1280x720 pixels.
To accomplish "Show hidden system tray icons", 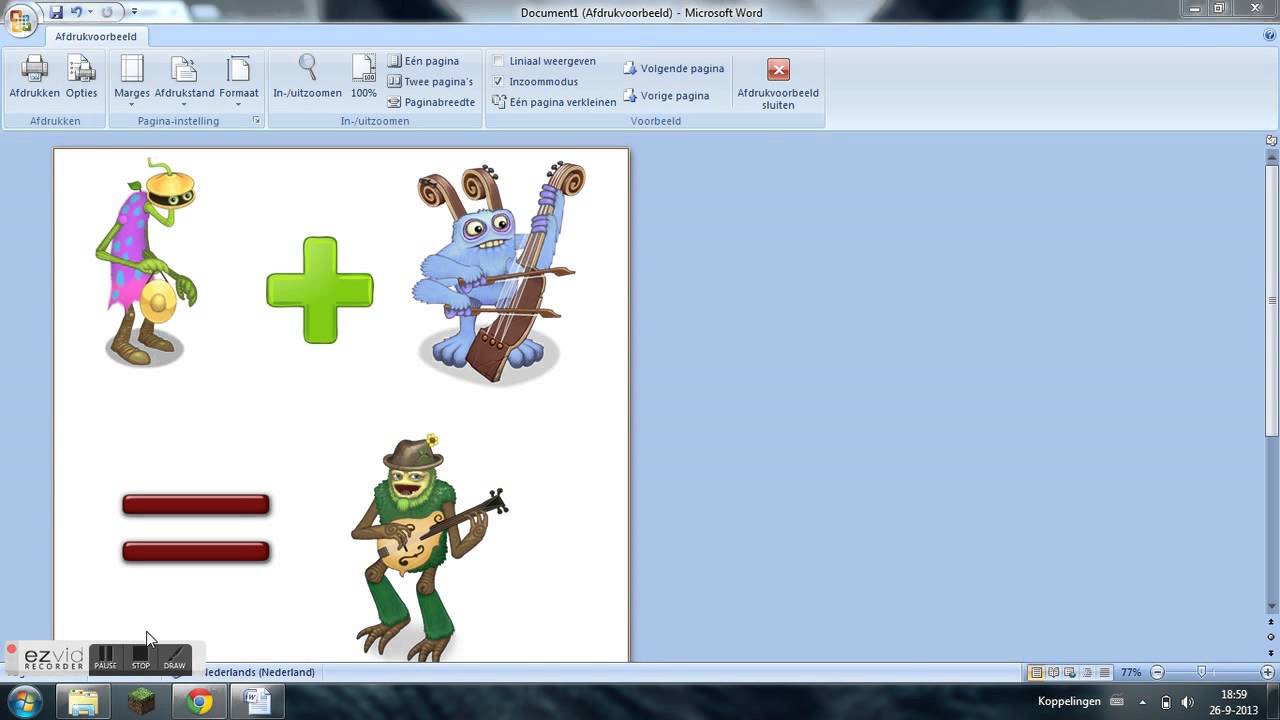I will [1142, 702].
